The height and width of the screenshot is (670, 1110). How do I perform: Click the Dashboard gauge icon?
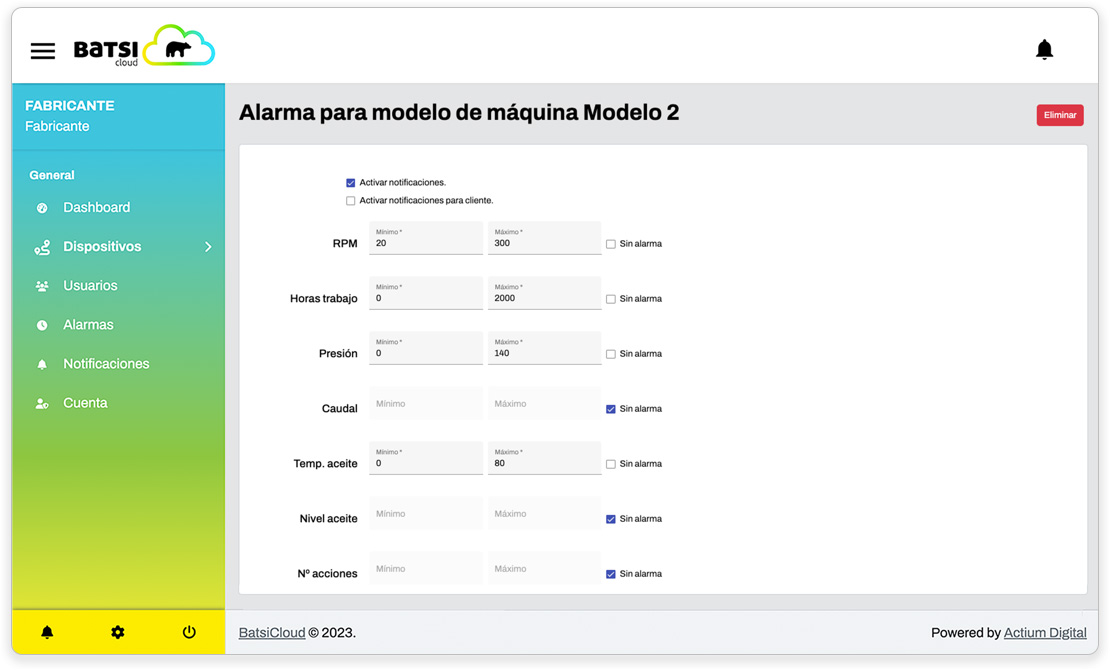coord(42,208)
